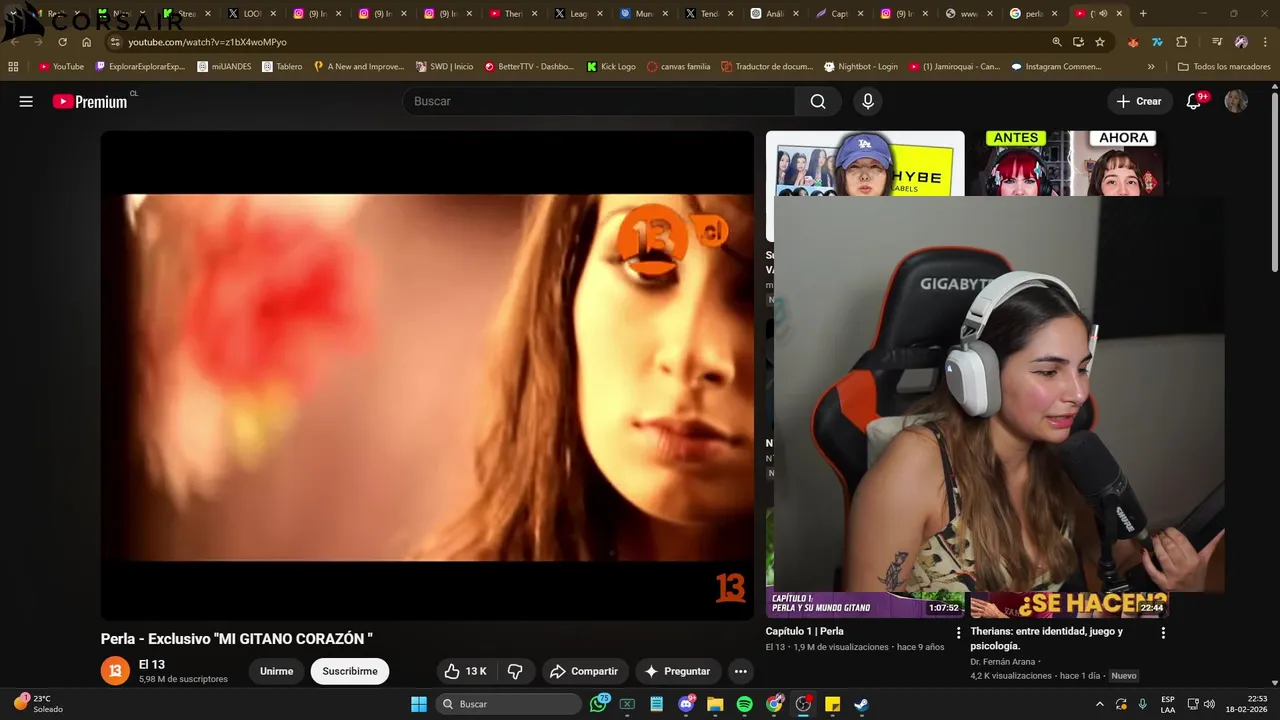
Task: Open Spotify from the taskbar
Action: point(744,704)
